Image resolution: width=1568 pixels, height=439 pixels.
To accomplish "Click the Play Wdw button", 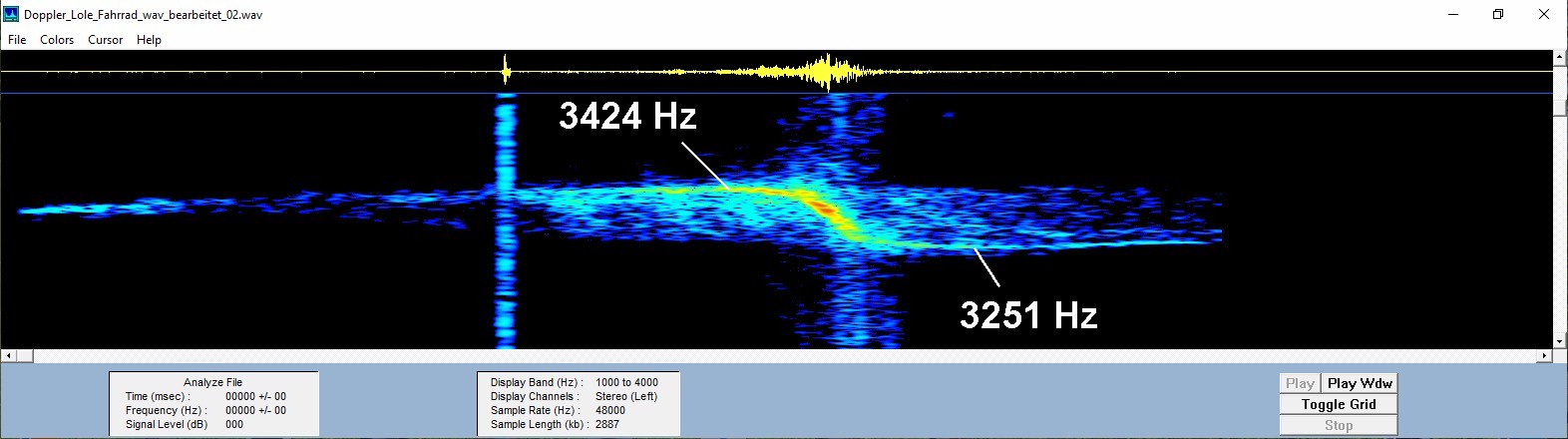I will point(1360,383).
